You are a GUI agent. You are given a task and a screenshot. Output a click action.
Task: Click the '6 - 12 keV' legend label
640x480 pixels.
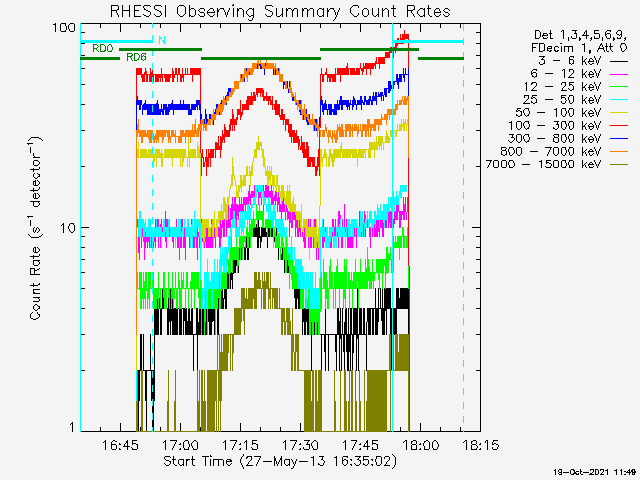pyautogui.click(x=566, y=74)
